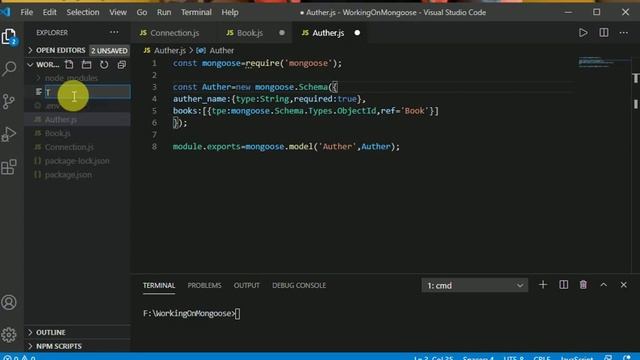Open the Edit menu
The image size is (640, 360).
click(x=49, y=12)
